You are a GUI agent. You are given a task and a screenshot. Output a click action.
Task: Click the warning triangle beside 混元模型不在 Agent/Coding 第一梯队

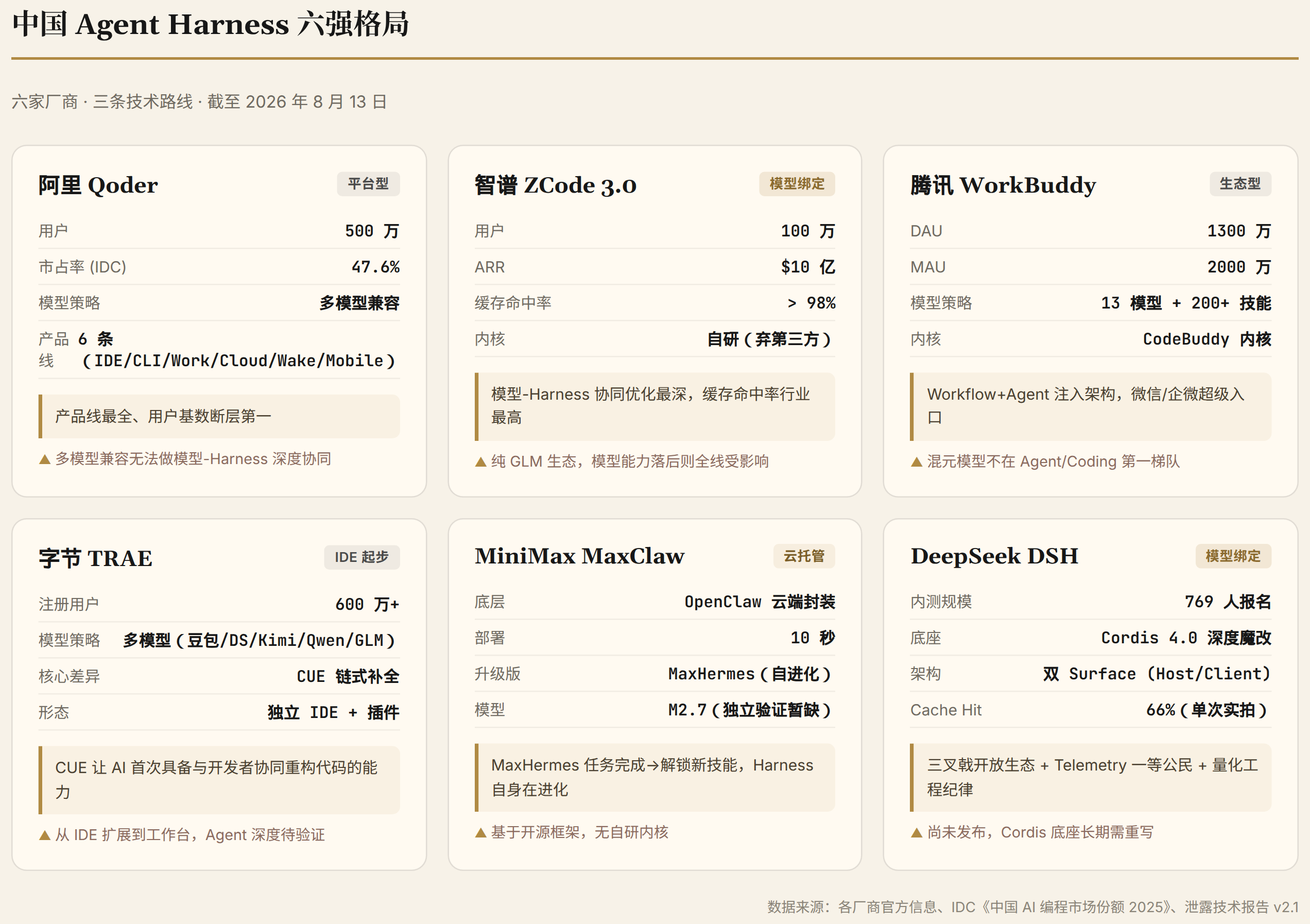coord(916,461)
